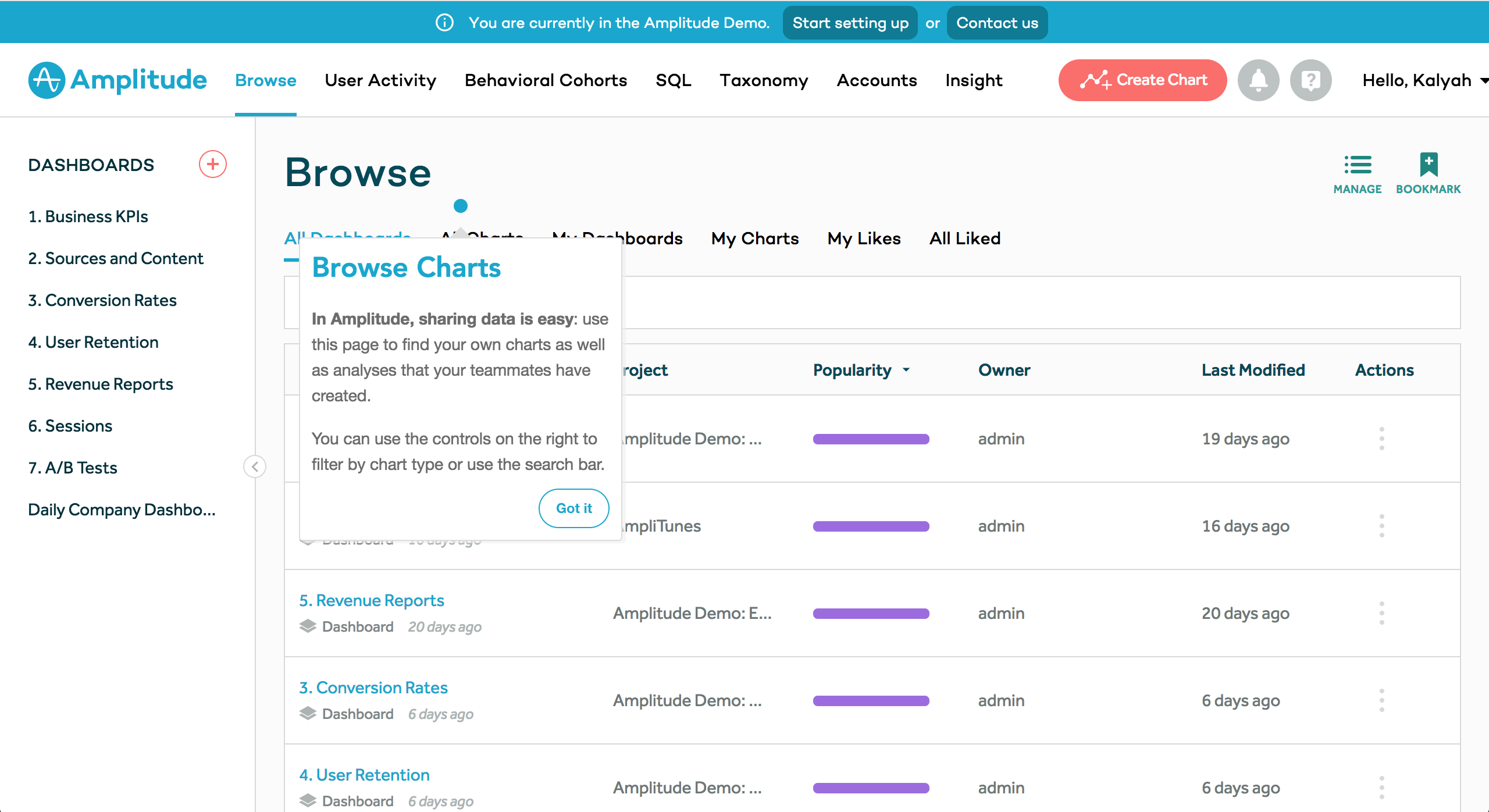Switch to the My Charts tab
This screenshot has width=1489, height=812.
(x=755, y=238)
